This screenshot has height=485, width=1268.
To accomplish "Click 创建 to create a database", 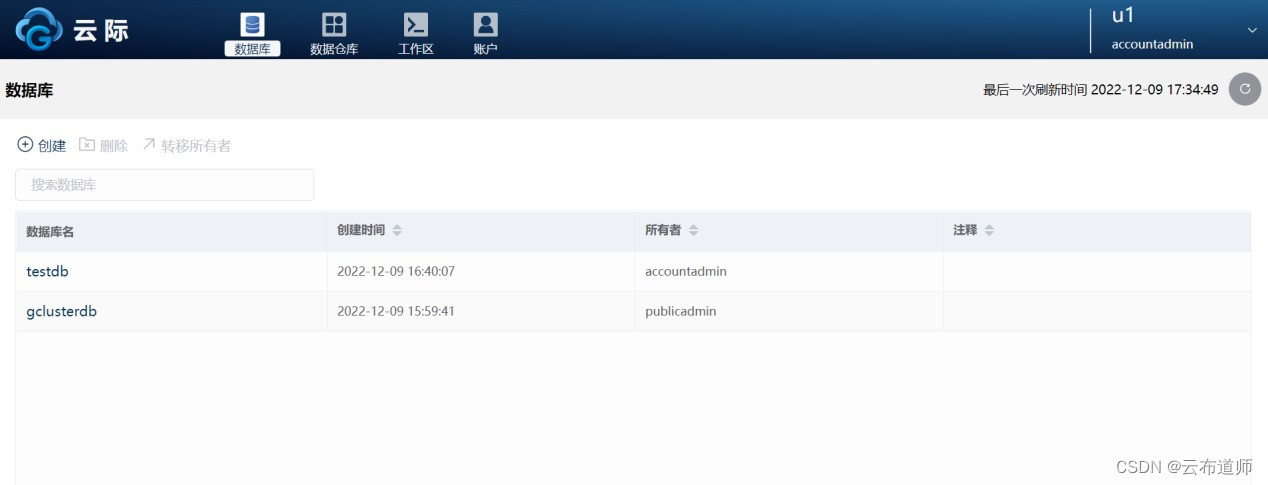I will pos(42,145).
